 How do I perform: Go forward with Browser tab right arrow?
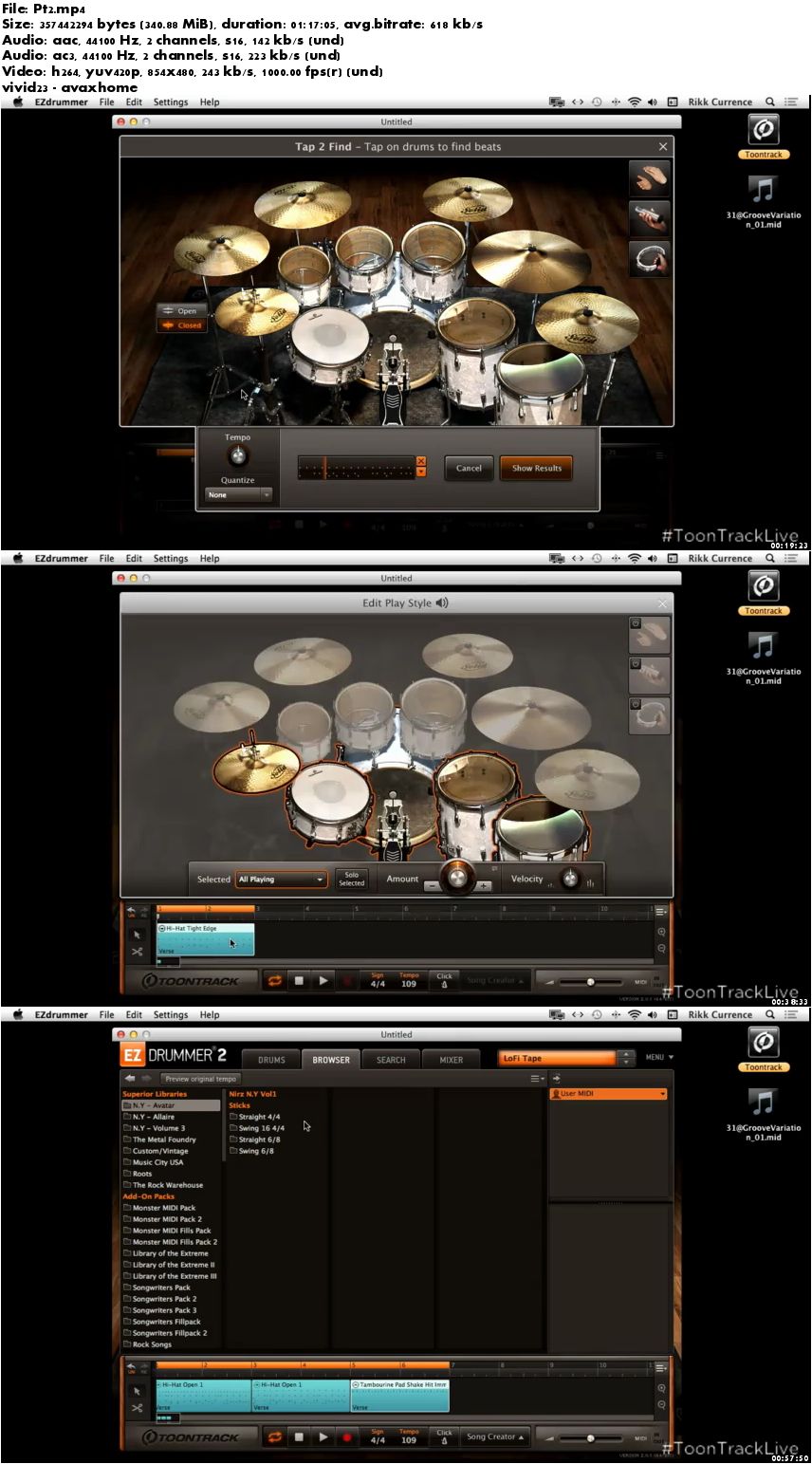pos(146,1078)
